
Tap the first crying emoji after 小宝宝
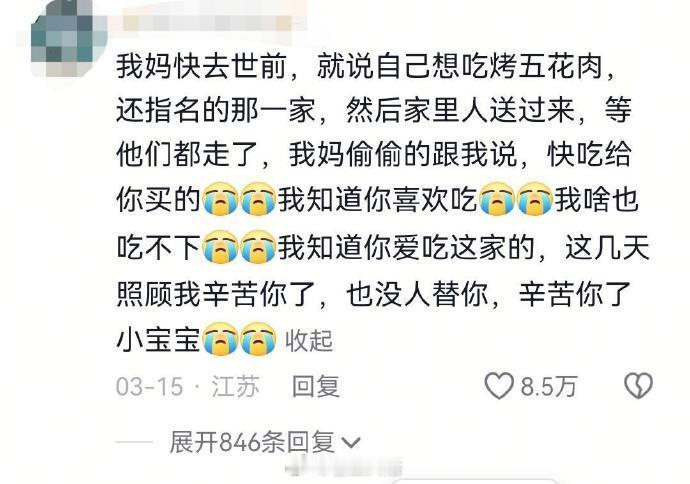coord(220,339)
